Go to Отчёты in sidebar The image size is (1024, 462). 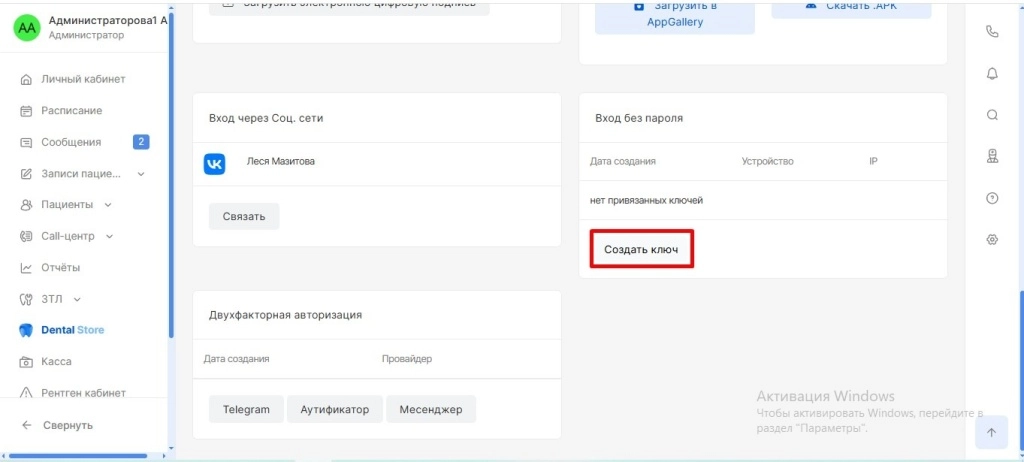pos(60,268)
